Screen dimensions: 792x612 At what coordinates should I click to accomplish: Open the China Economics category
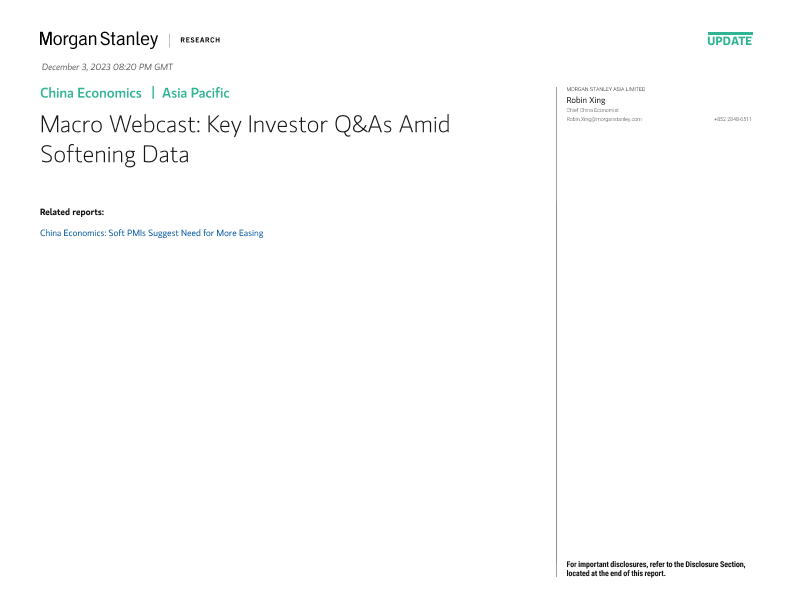(x=91, y=93)
